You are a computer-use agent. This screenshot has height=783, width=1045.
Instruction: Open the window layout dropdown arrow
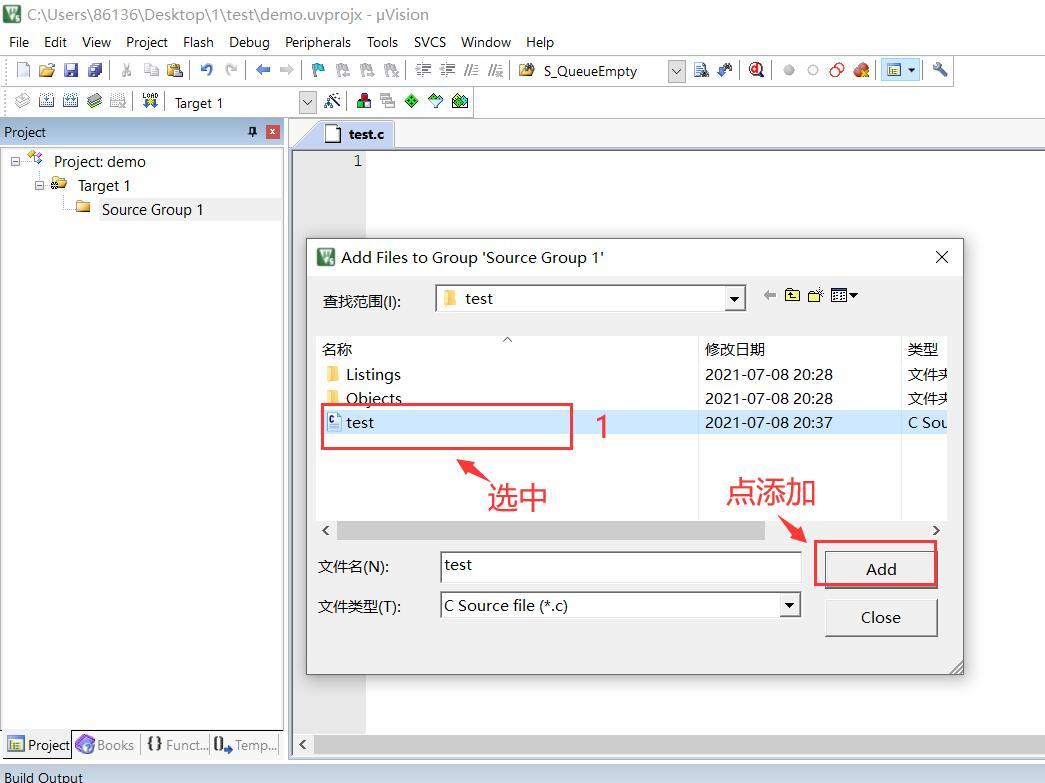pyautogui.click(x=912, y=70)
